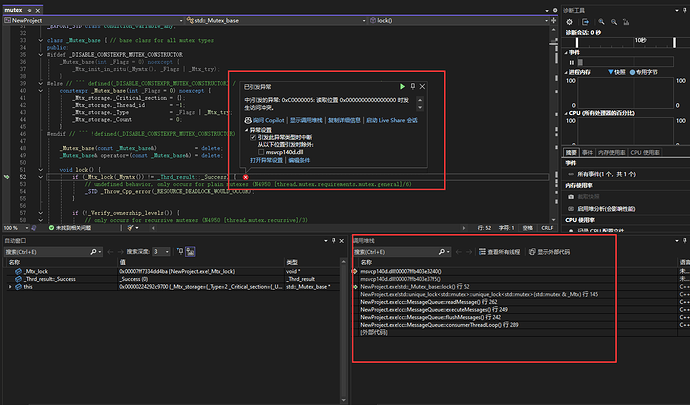Open the search depth dropdown showing 3
The width and height of the screenshot is (690, 405).
(x=161, y=251)
